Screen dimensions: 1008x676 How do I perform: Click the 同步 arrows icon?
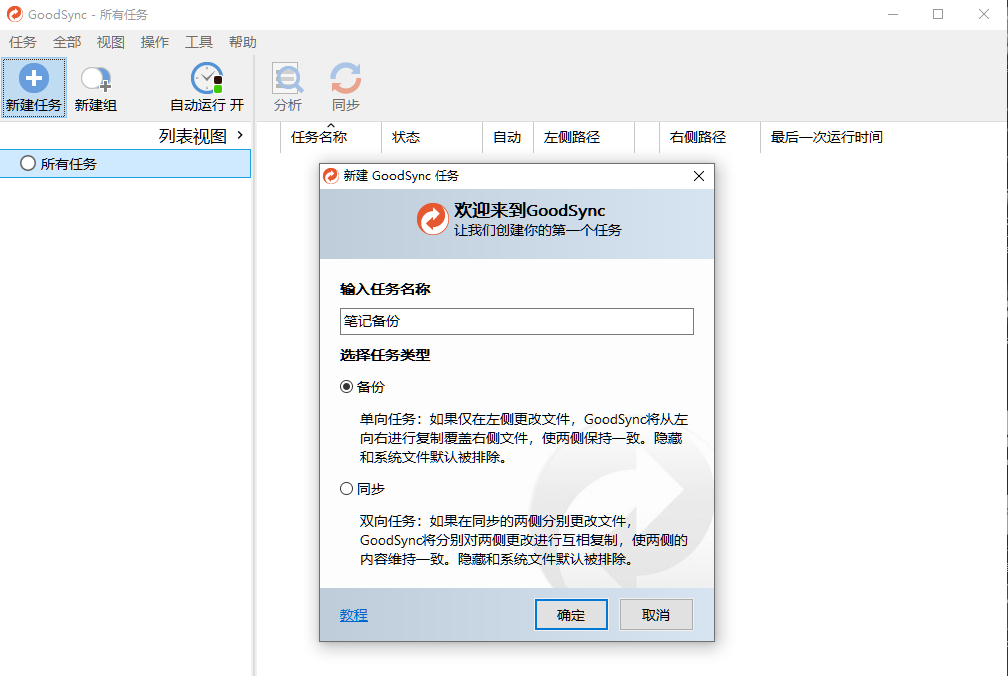[346, 78]
